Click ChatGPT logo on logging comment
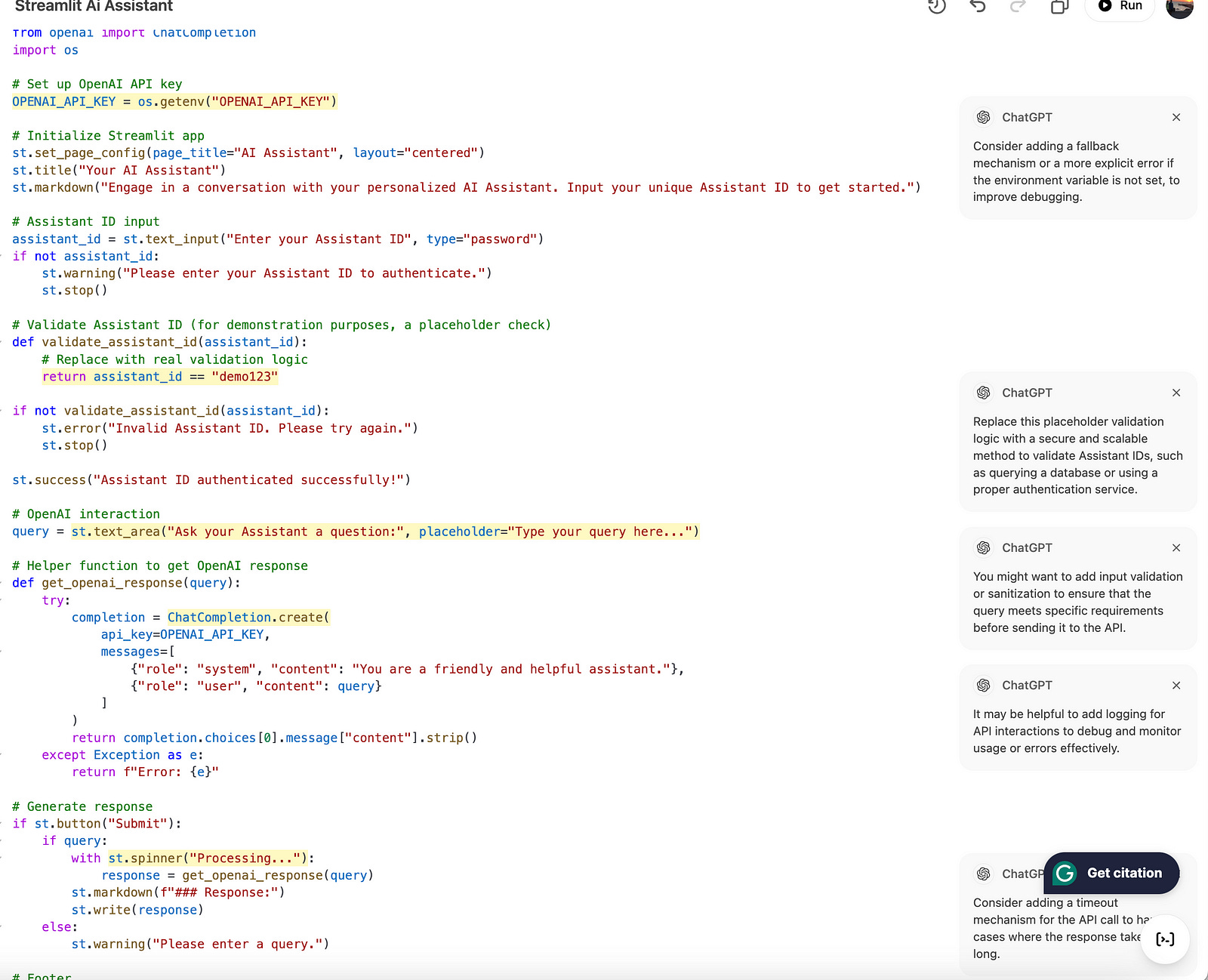 983,686
